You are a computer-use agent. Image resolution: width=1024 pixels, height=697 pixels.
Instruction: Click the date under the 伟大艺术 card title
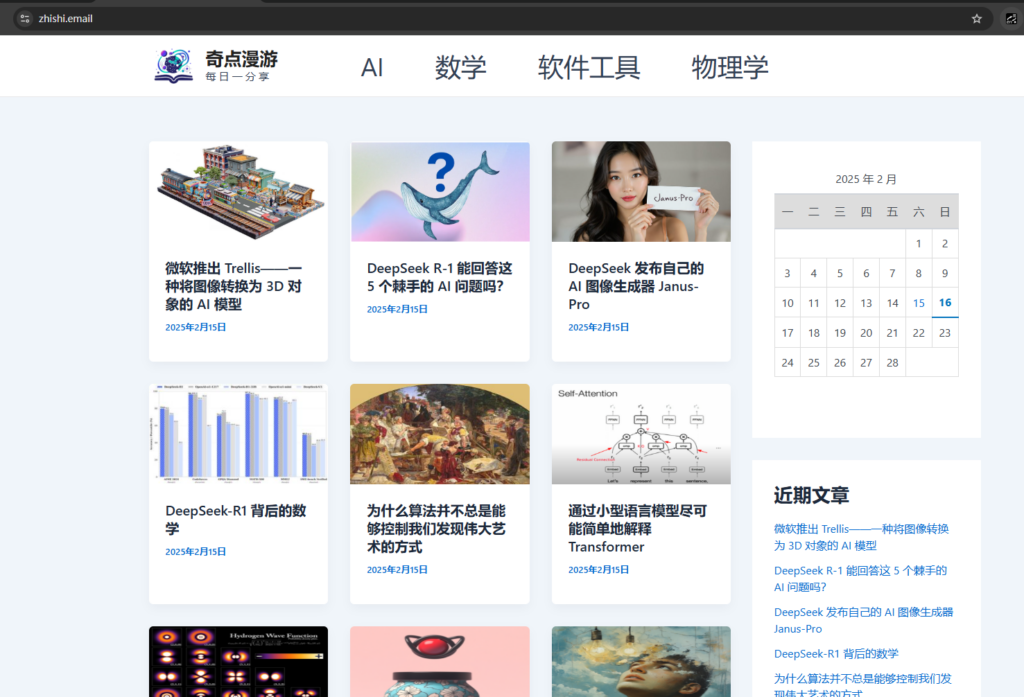pyautogui.click(x=397, y=570)
